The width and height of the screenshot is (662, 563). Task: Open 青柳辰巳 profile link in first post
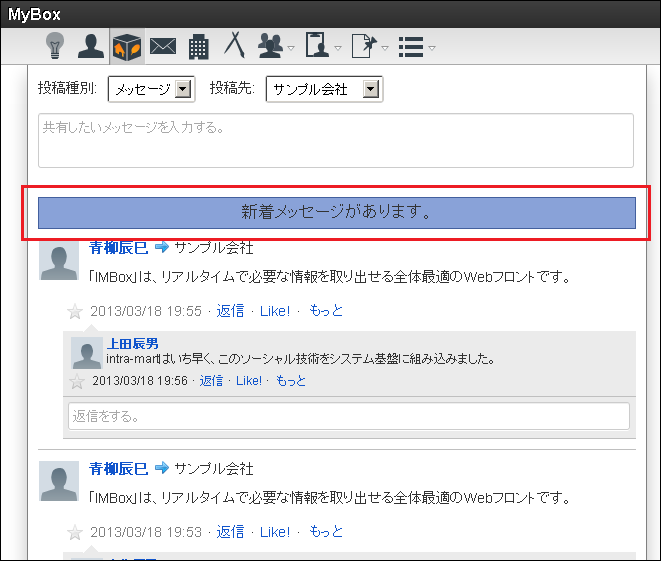click(x=119, y=248)
